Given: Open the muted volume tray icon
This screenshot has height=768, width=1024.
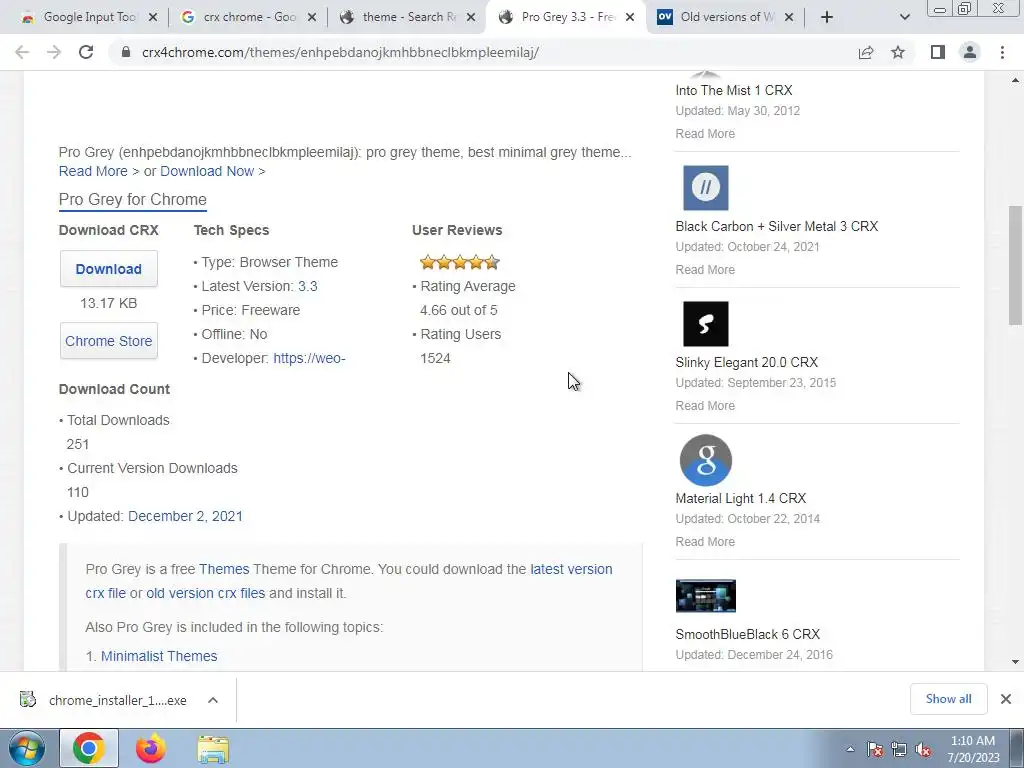Looking at the screenshot, I should 923,749.
